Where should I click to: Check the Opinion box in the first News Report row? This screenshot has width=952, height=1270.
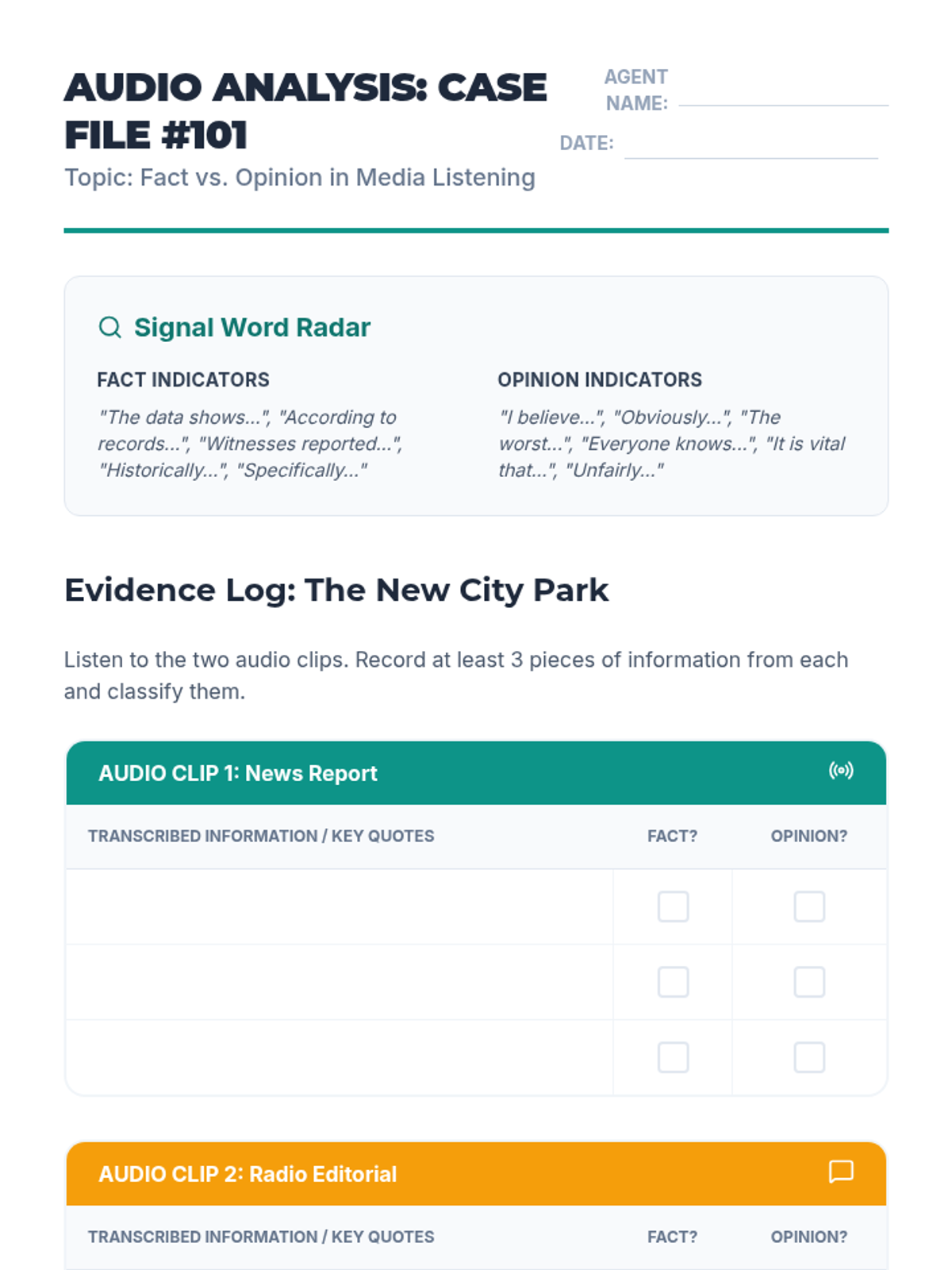pos(809,906)
